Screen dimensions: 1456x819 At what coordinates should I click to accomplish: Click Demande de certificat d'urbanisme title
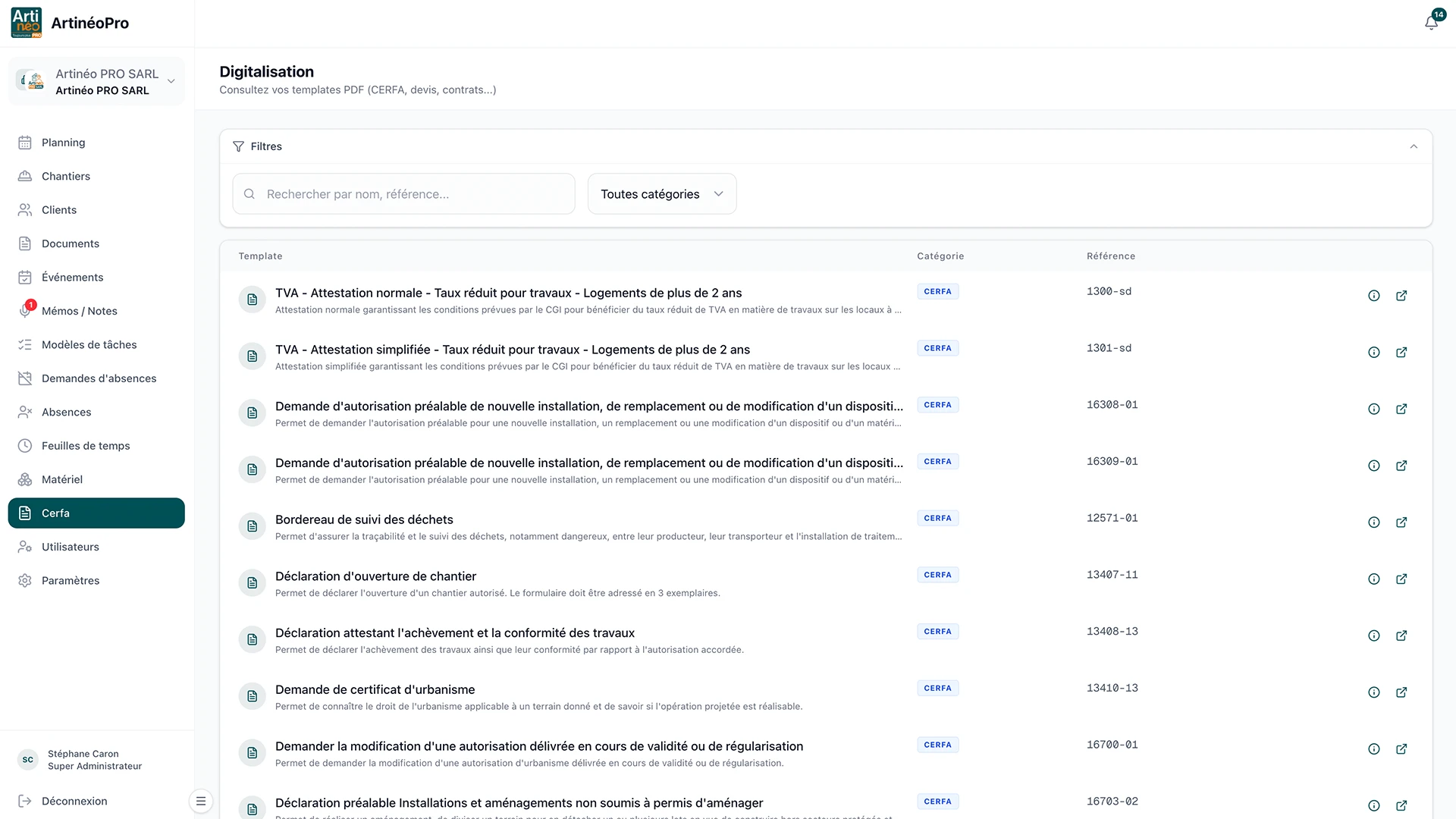375,690
